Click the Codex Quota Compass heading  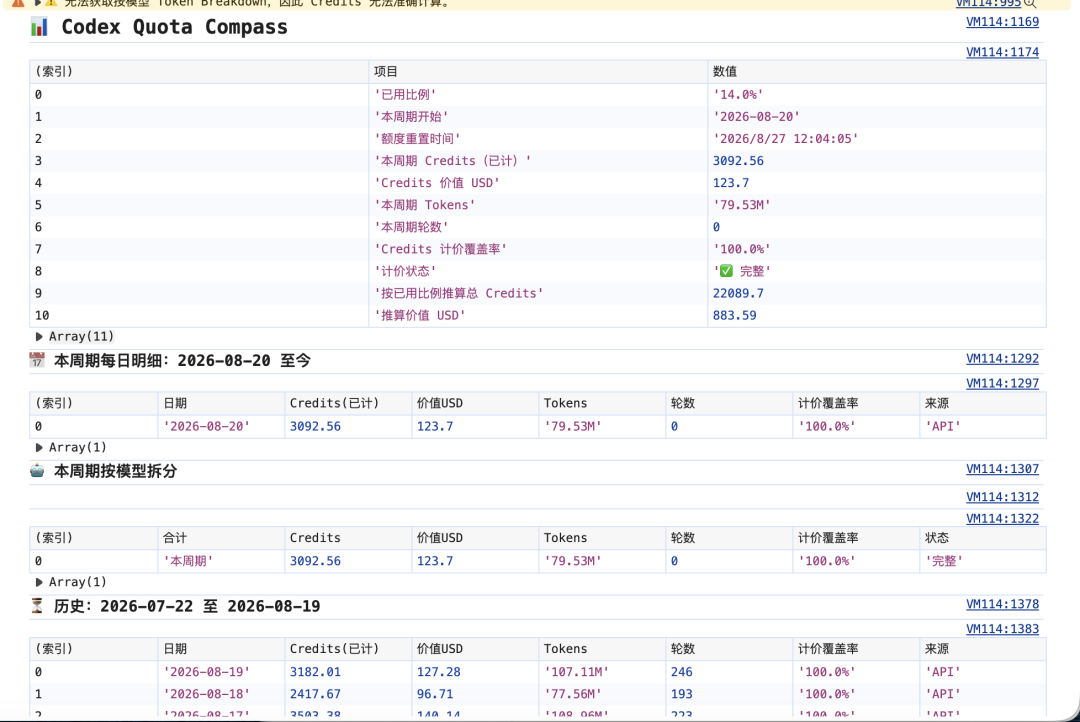click(x=174, y=27)
